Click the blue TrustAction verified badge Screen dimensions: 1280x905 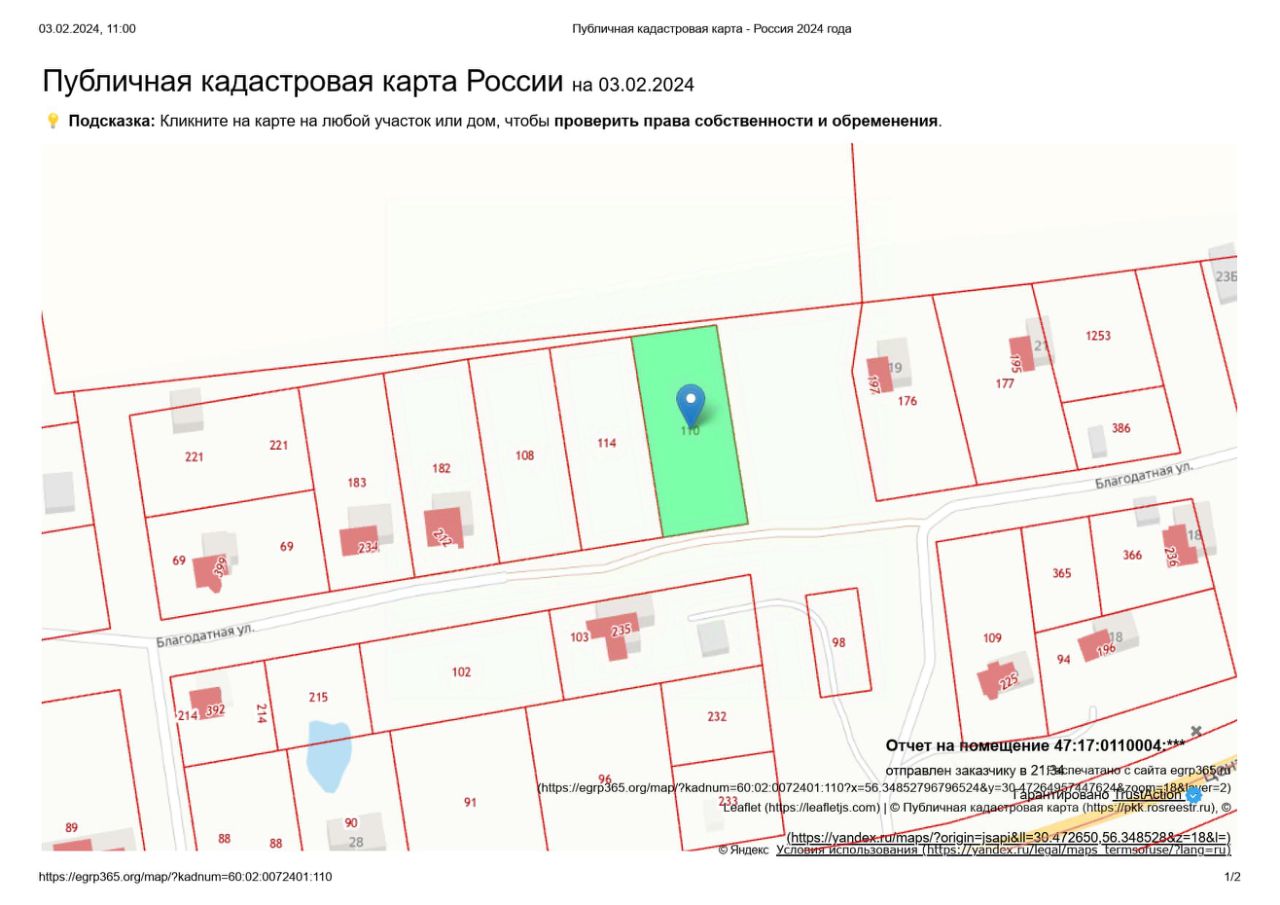click(x=1194, y=796)
